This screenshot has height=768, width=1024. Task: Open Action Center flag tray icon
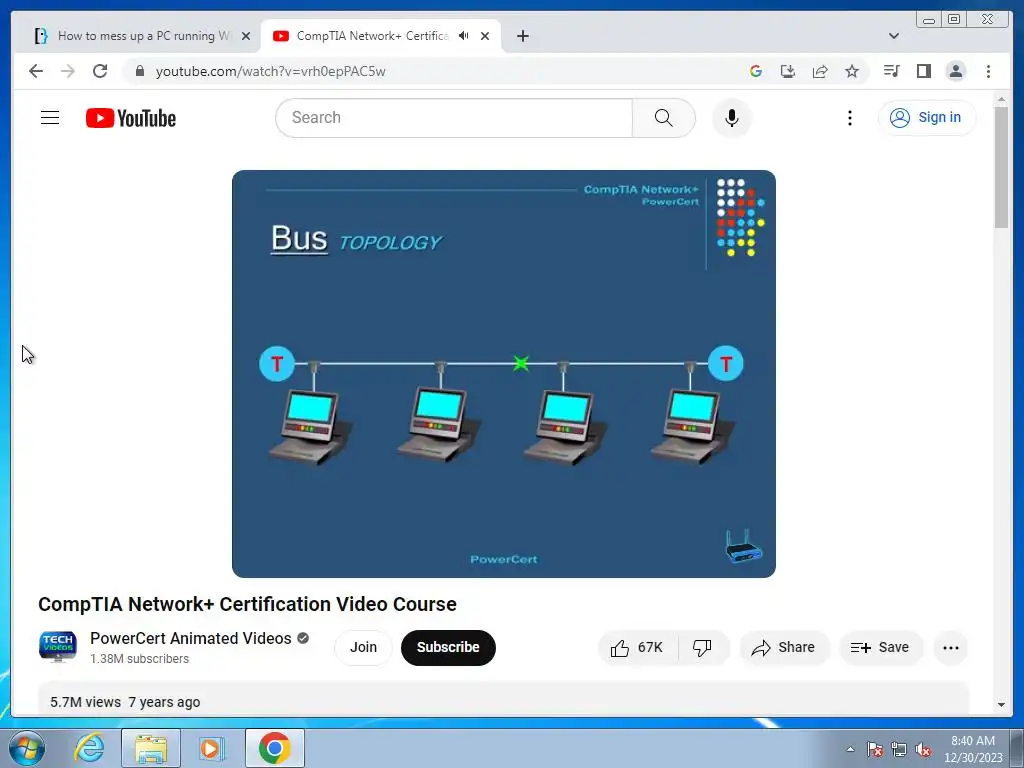tap(874, 749)
